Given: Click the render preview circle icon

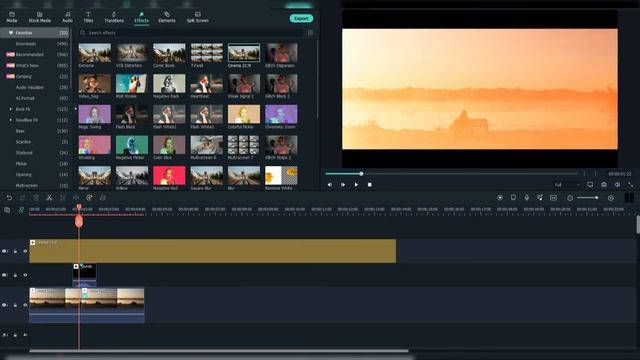Looking at the screenshot, I should coord(500,198).
